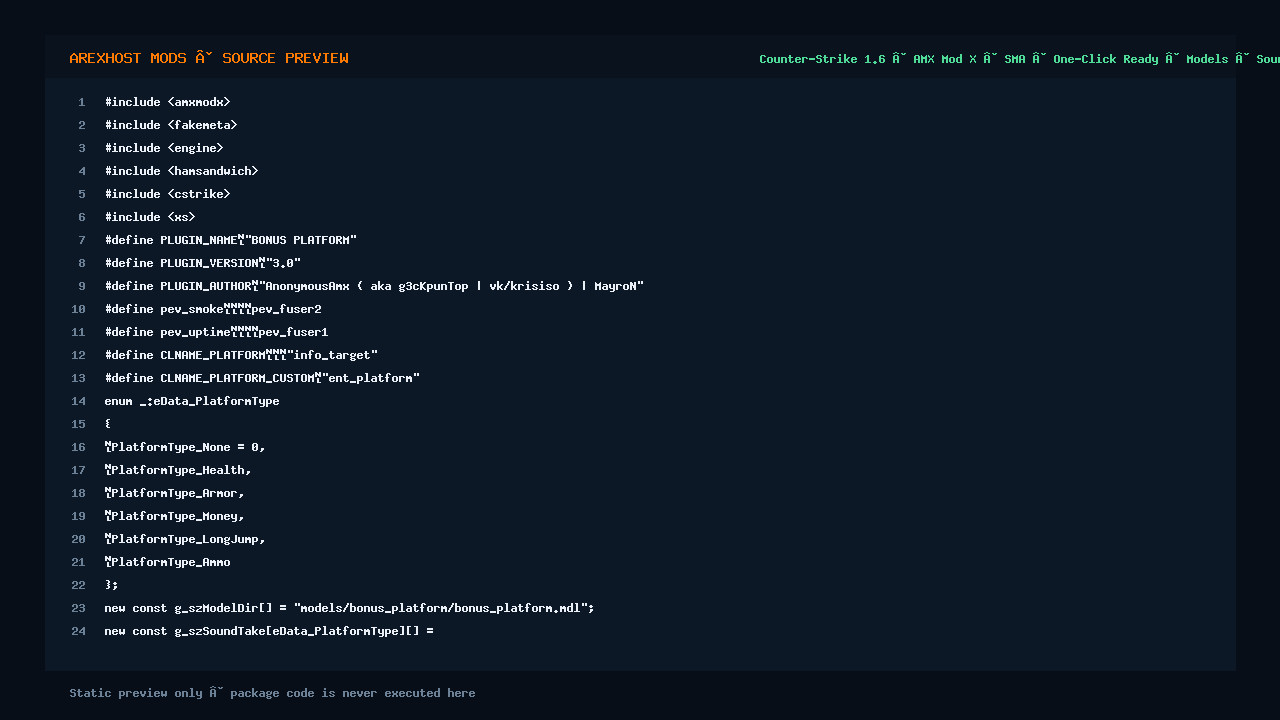Click the PLUGIN_VERSION "3.0" define line
The image size is (1280, 720).
[x=203, y=263]
